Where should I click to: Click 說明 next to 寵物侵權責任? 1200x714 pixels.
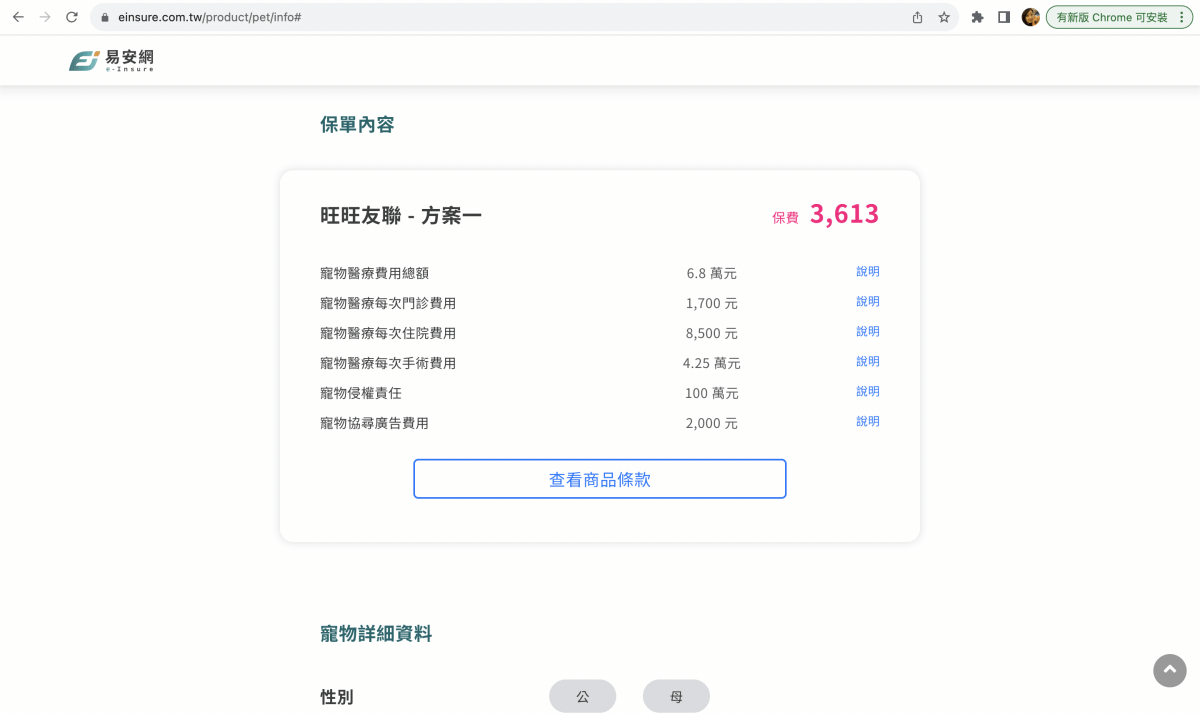pos(867,391)
